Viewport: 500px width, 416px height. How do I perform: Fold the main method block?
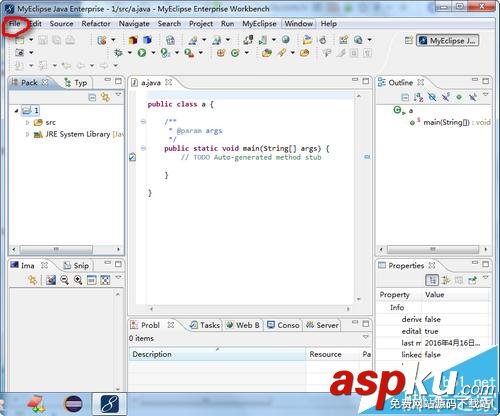point(143,148)
